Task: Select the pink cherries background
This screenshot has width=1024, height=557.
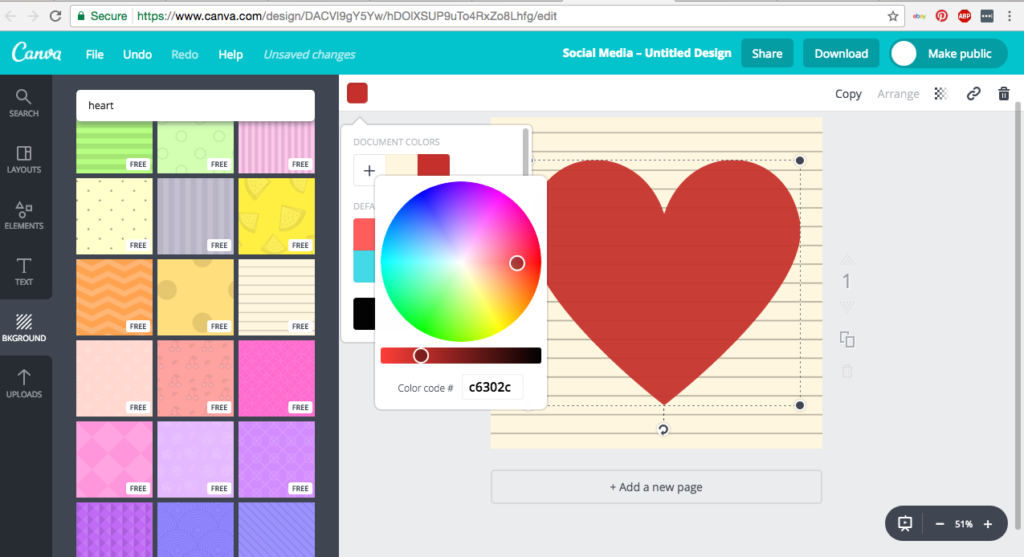Action: [x=195, y=378]
